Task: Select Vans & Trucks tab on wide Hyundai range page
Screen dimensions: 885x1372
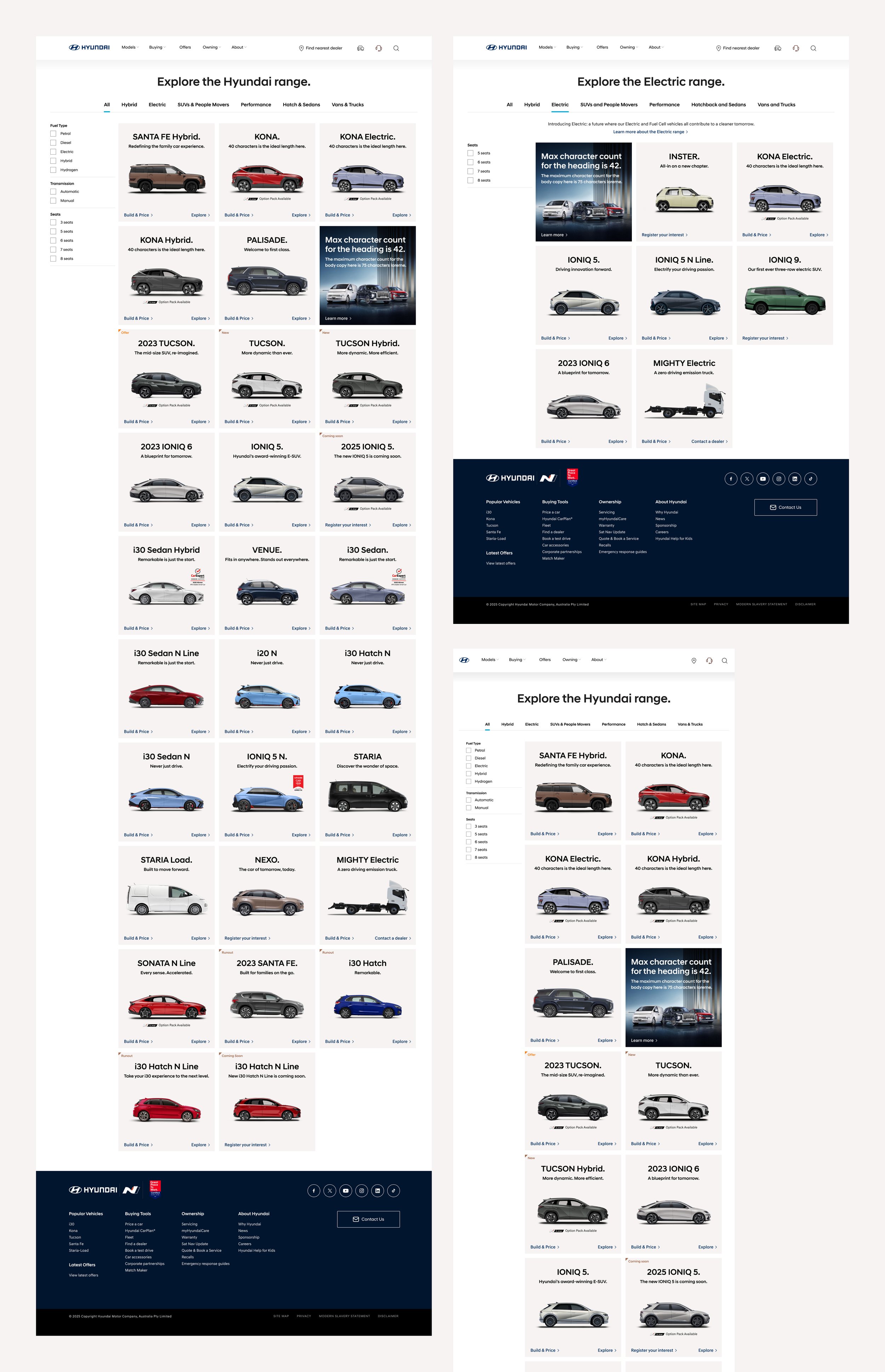Action: click(x=348, y=104)
